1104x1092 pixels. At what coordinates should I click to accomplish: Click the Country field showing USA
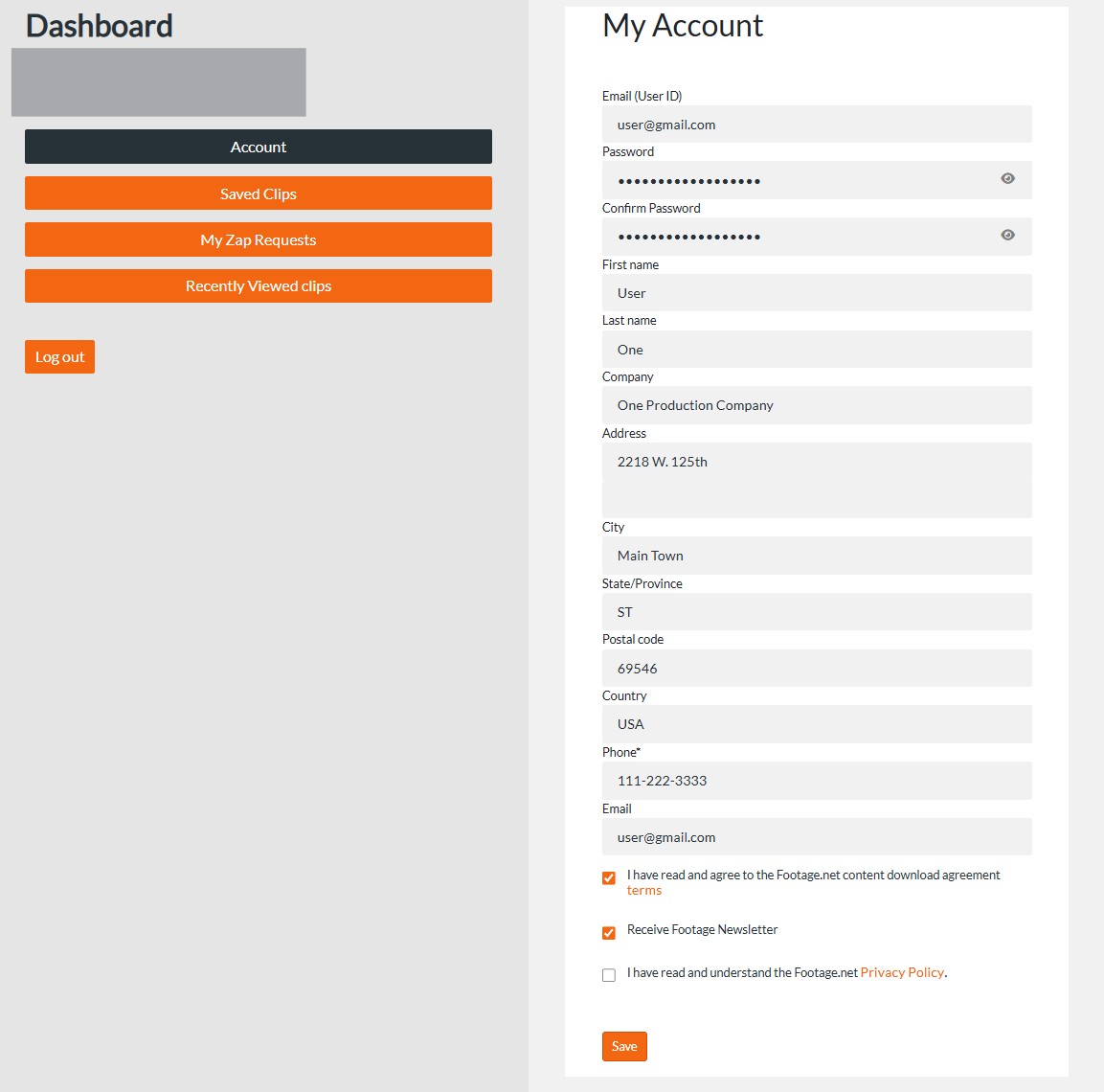click(x=817, y=724)
